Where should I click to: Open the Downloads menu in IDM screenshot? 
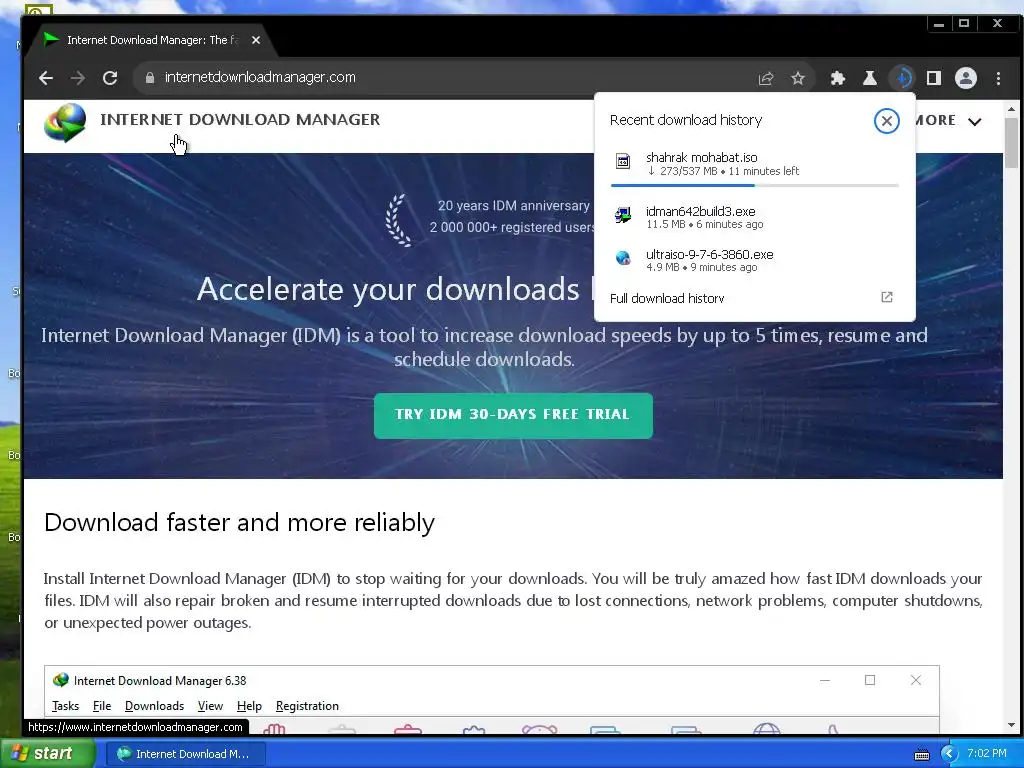[x=154, y=706]
